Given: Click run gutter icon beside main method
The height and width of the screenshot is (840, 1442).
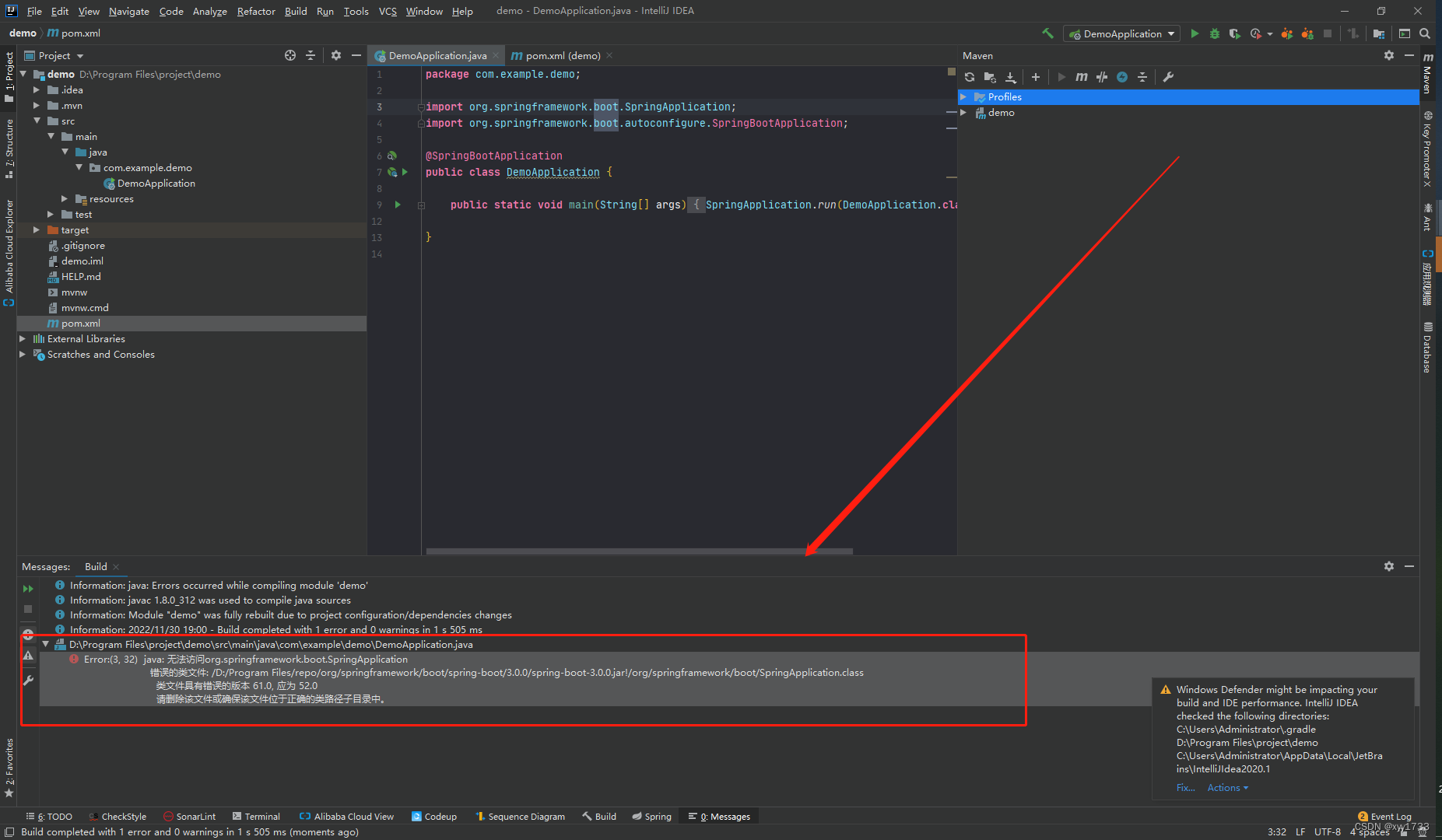Looking at the screenshot, I should [398, 205].
